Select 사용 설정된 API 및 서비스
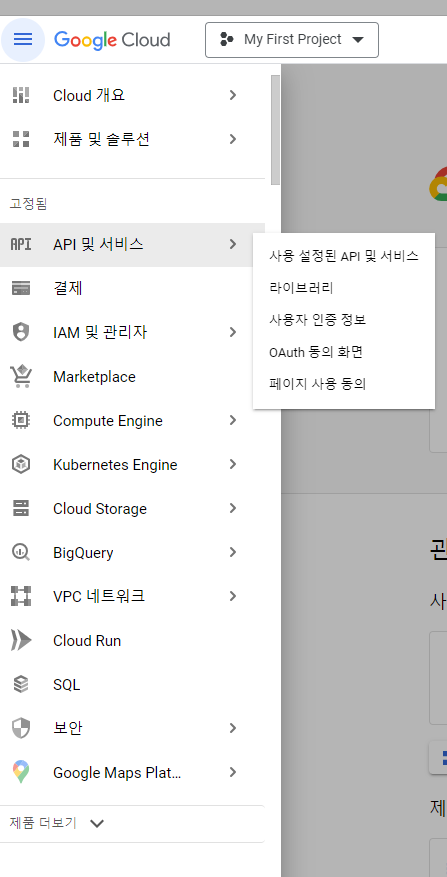 [344, 256]
